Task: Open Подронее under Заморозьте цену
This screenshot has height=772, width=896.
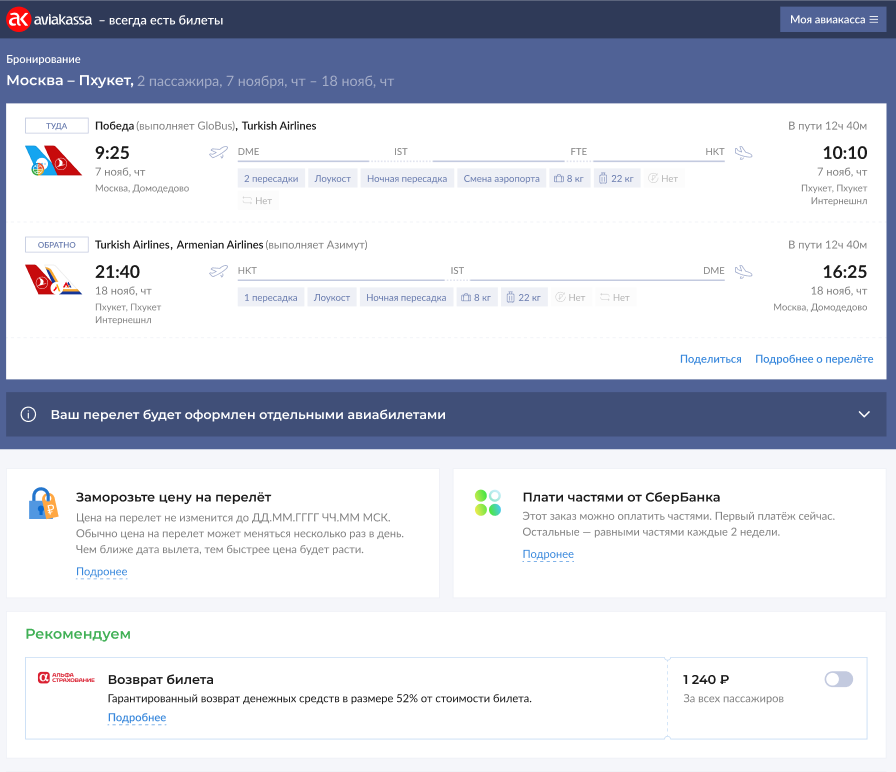Action: [x=102, y=571]
